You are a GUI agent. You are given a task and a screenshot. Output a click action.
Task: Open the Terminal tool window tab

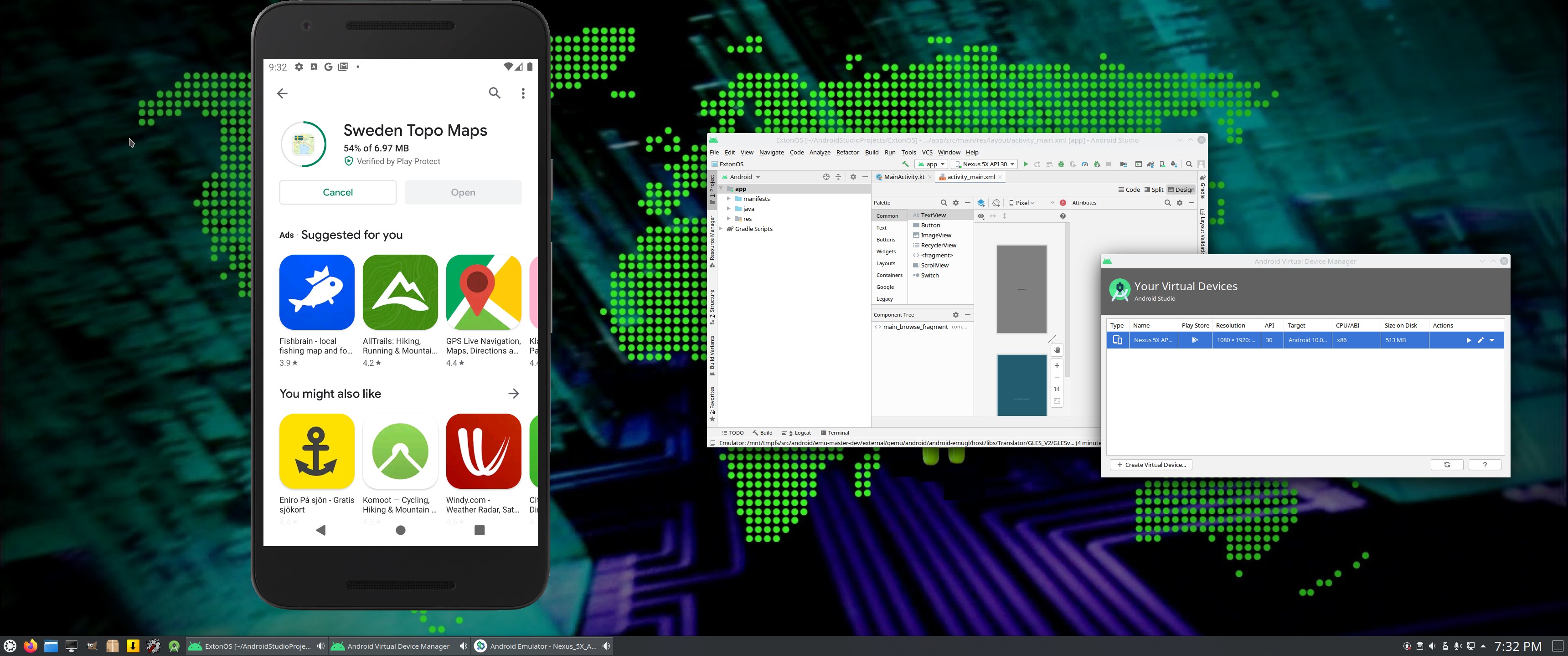coord(835,433)
